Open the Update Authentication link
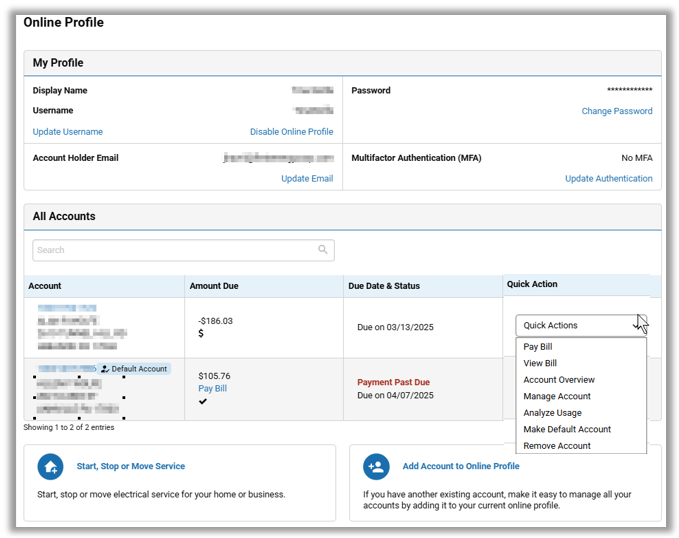This screenshot has height=538, width=679. click(608, 179)
